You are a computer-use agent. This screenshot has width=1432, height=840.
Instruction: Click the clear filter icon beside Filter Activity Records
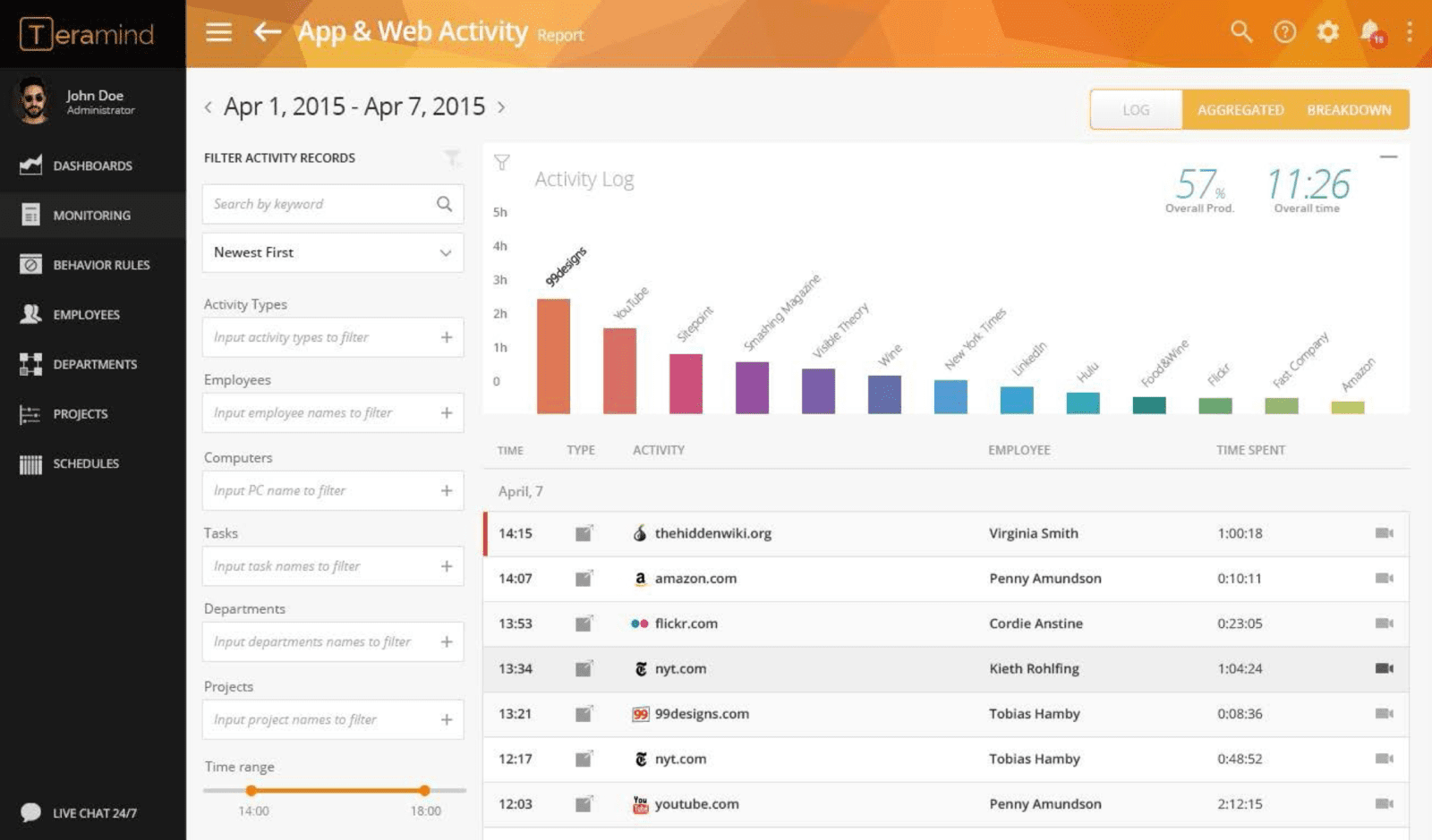tap(453, 158)
